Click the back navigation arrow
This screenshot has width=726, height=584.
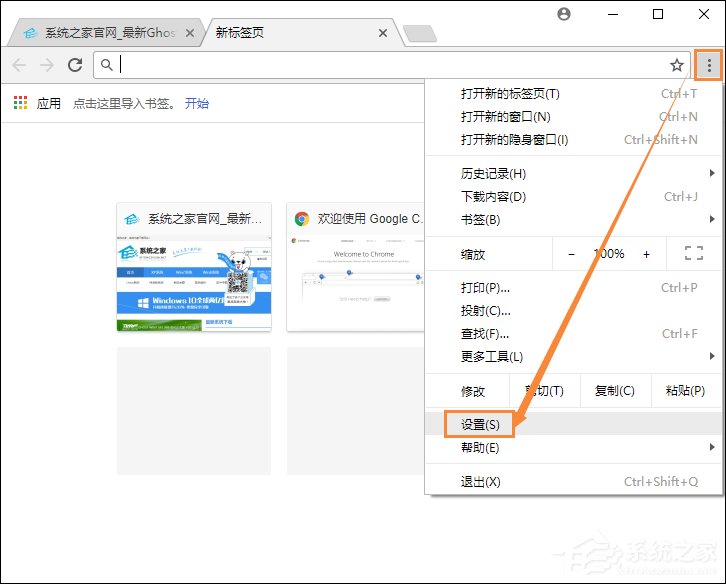[x=19, y=65]
